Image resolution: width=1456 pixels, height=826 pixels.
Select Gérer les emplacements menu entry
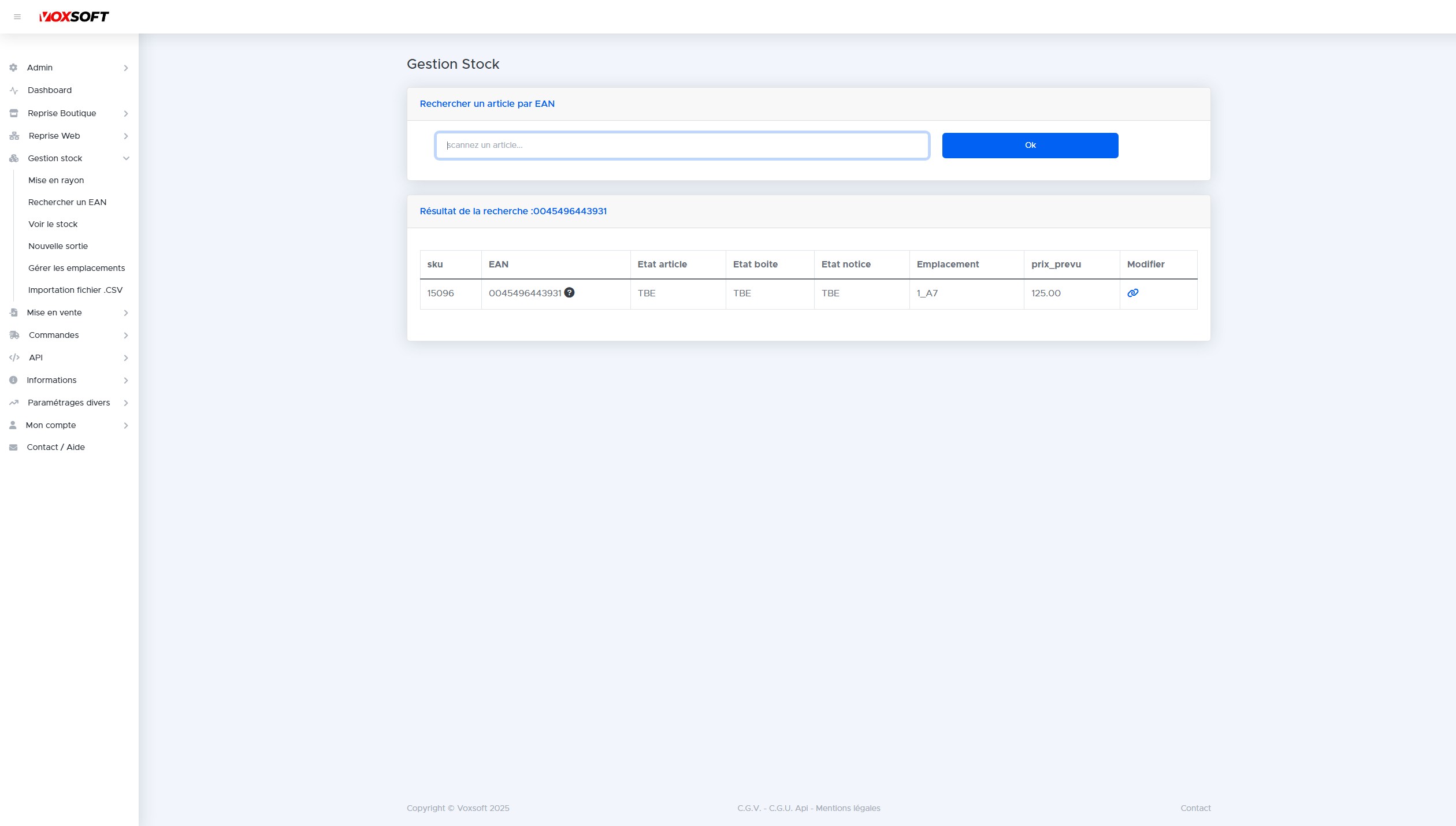pos(76,268)
